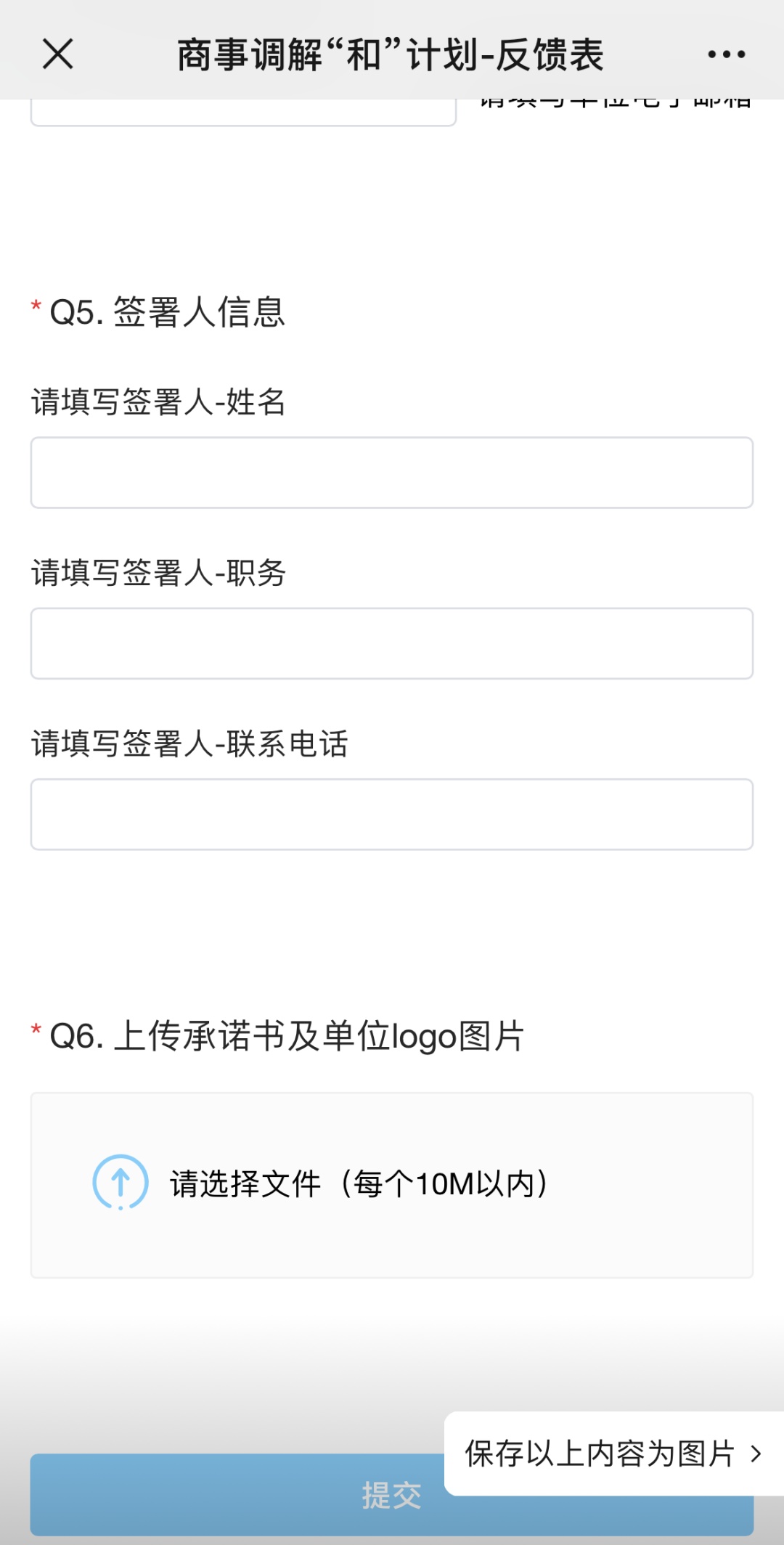Click the red asterisk before Q5

point(36,306)
